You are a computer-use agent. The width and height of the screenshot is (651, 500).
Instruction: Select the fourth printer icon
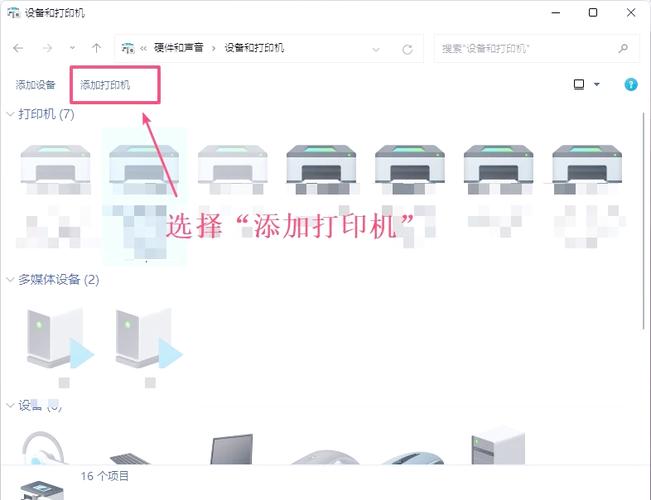click(321, 164)
